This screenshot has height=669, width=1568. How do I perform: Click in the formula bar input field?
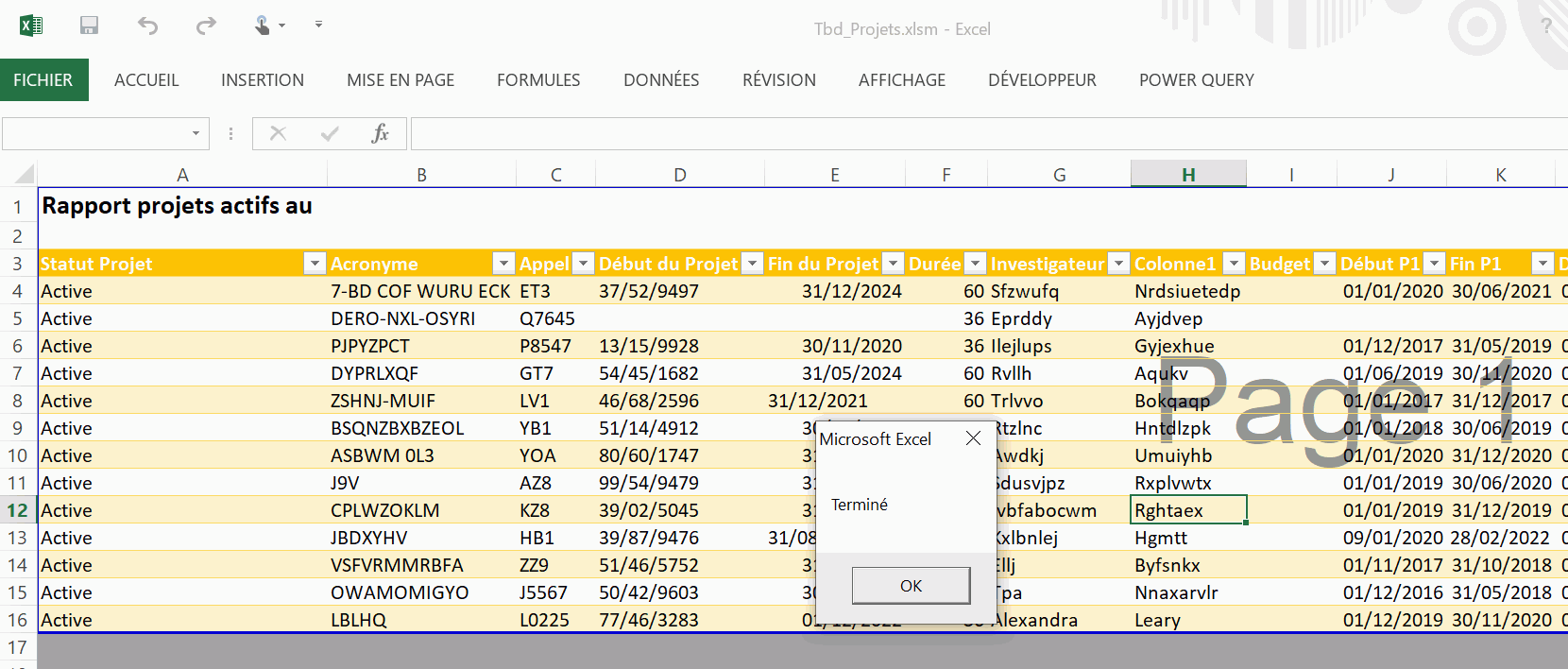pos(982,133)
